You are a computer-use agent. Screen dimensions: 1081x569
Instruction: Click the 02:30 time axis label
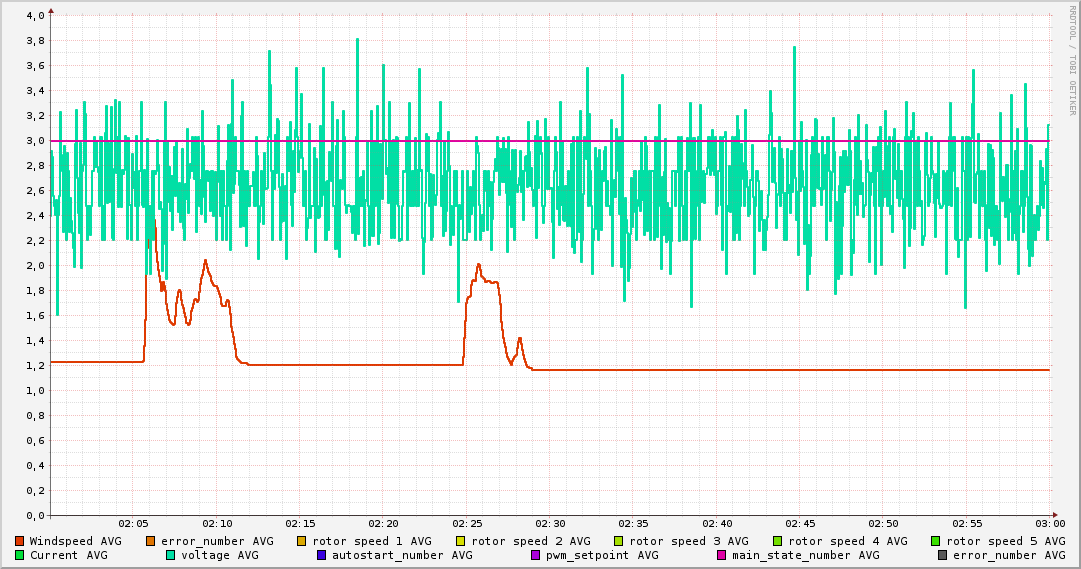[x=550, y=523]
